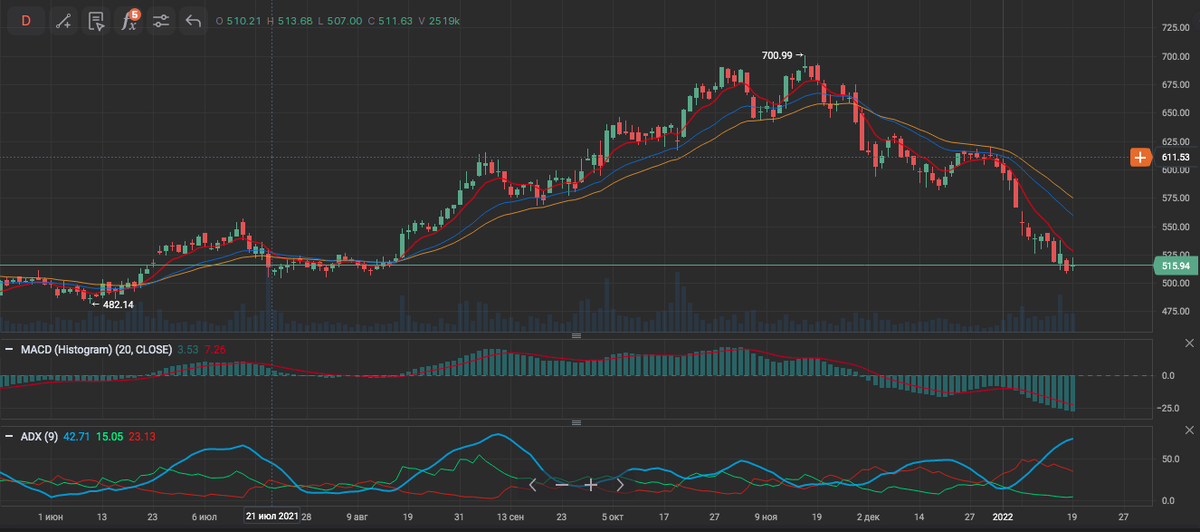Grab the divider handle between MACD and ADX
Screen dimensions: 1200x532
576,423
